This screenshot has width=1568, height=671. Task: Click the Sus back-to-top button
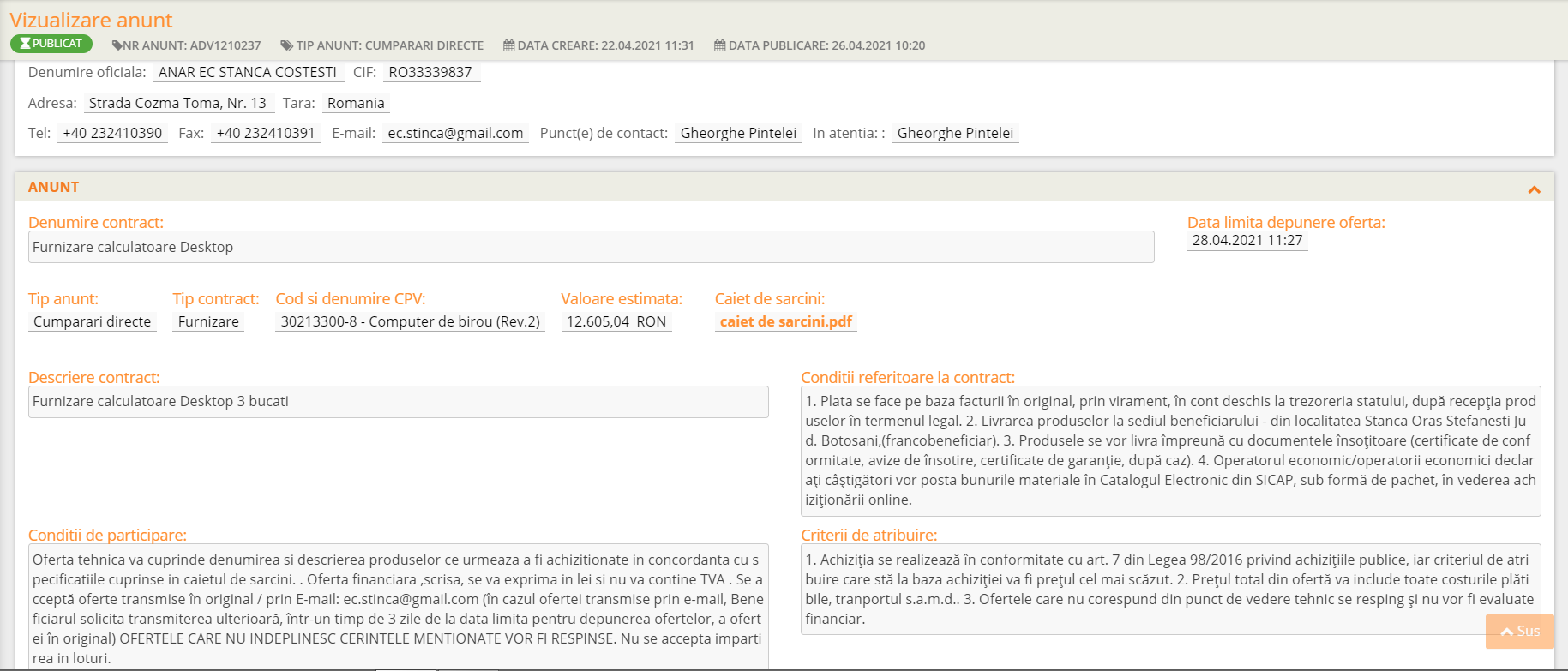[x=1520, y=632]
